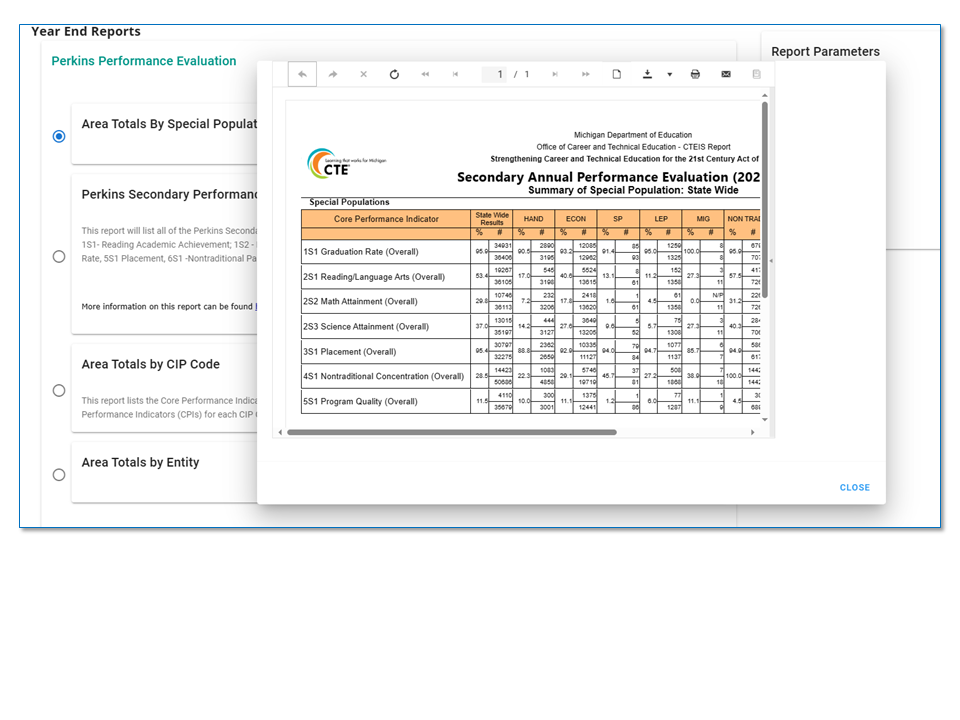
Task: Select Perkins Secondary Performance radio button
Action: [x=59, y=256]
